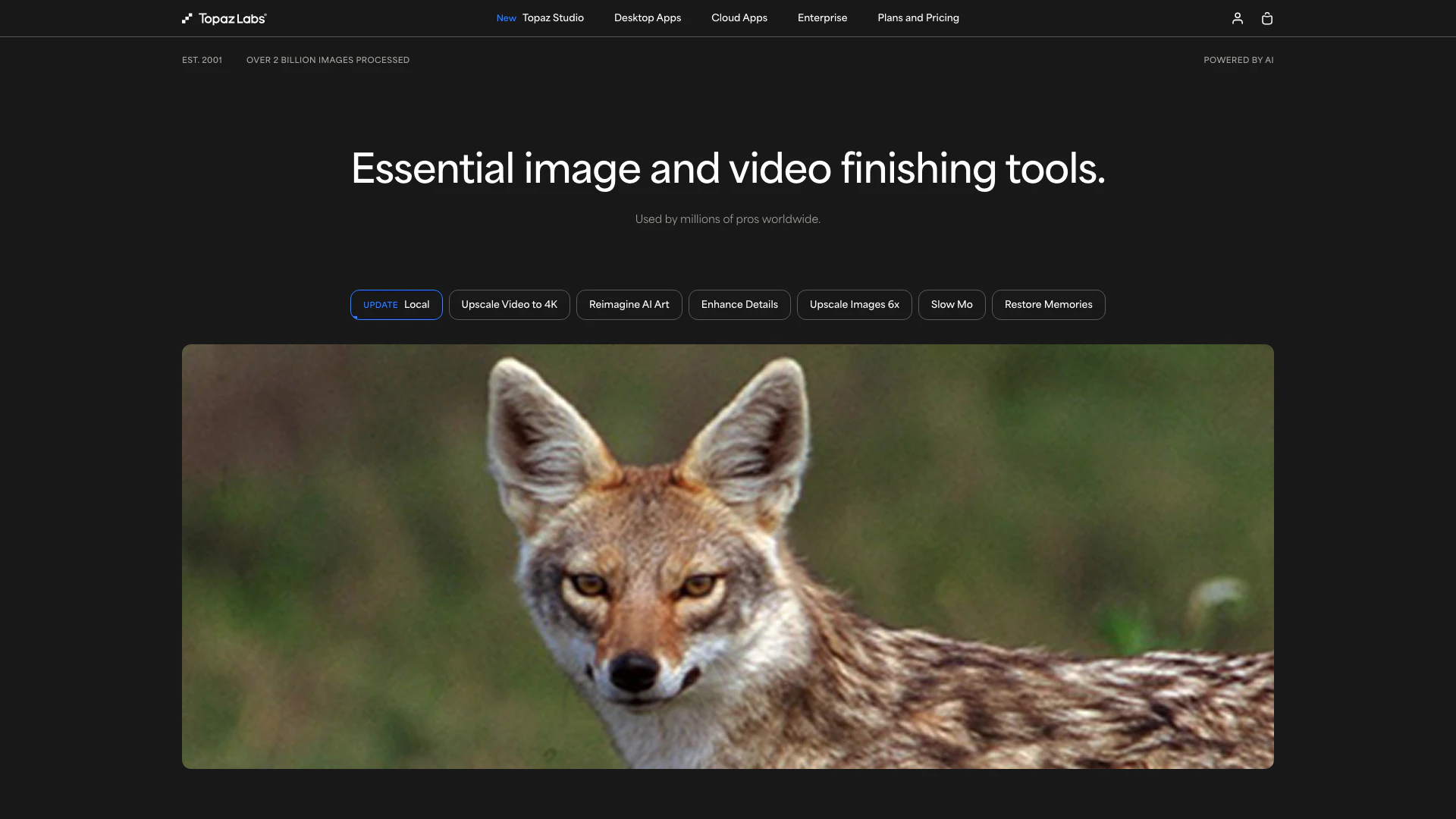Click the POWERED BY AI label

[x=1238, y=60]
